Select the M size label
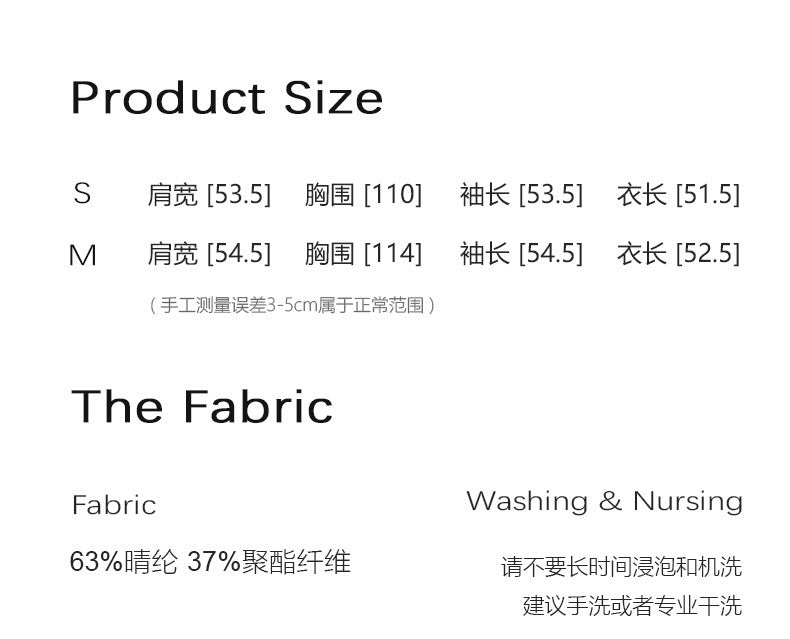The image size is (790, 639). point(82,255)
